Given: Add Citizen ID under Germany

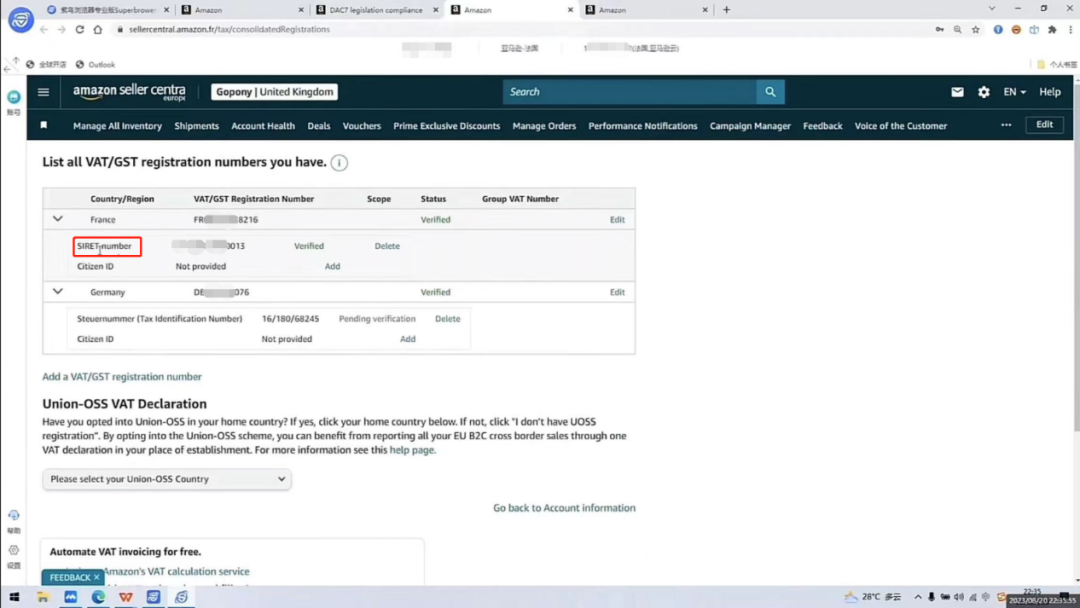Looking at the screenshot, I should click(408, 339).
